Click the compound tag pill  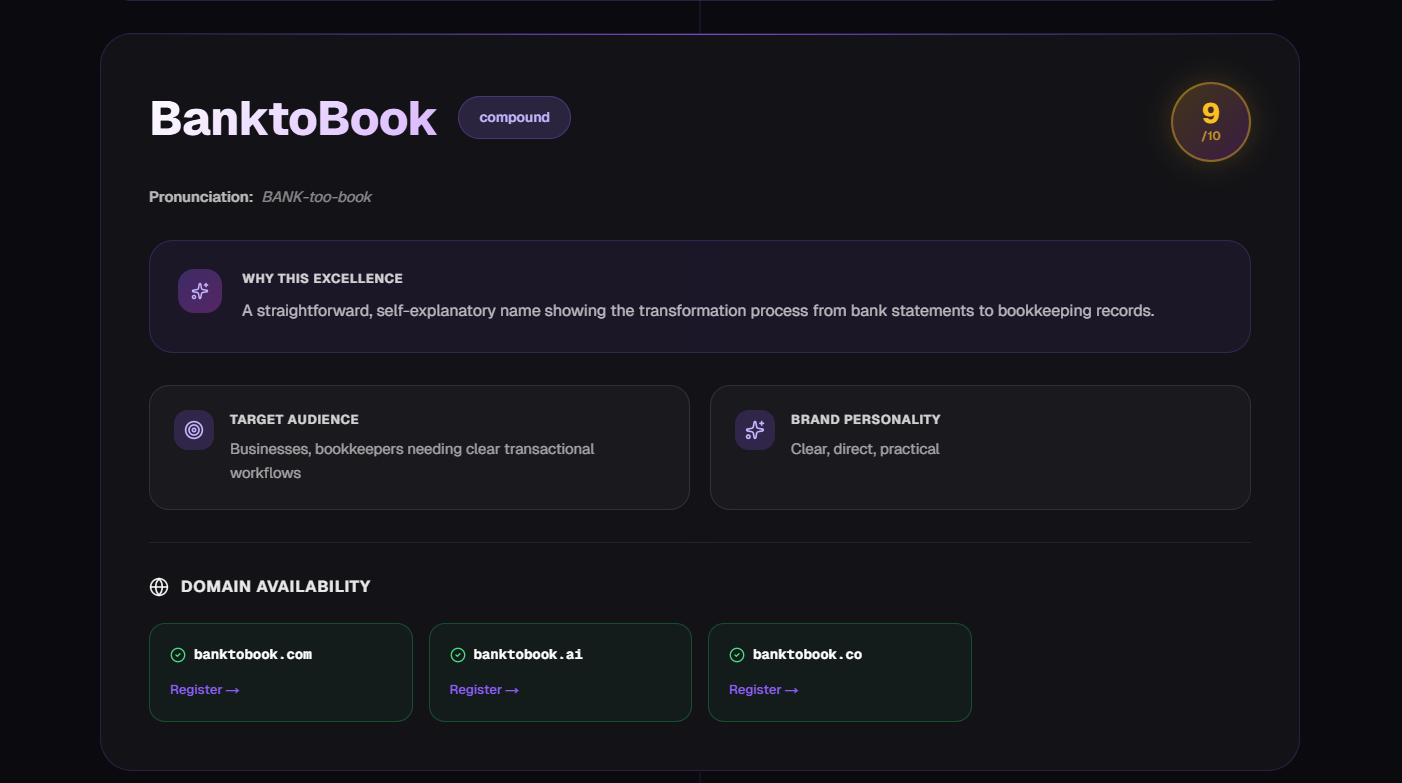click(x=514, y=117)
